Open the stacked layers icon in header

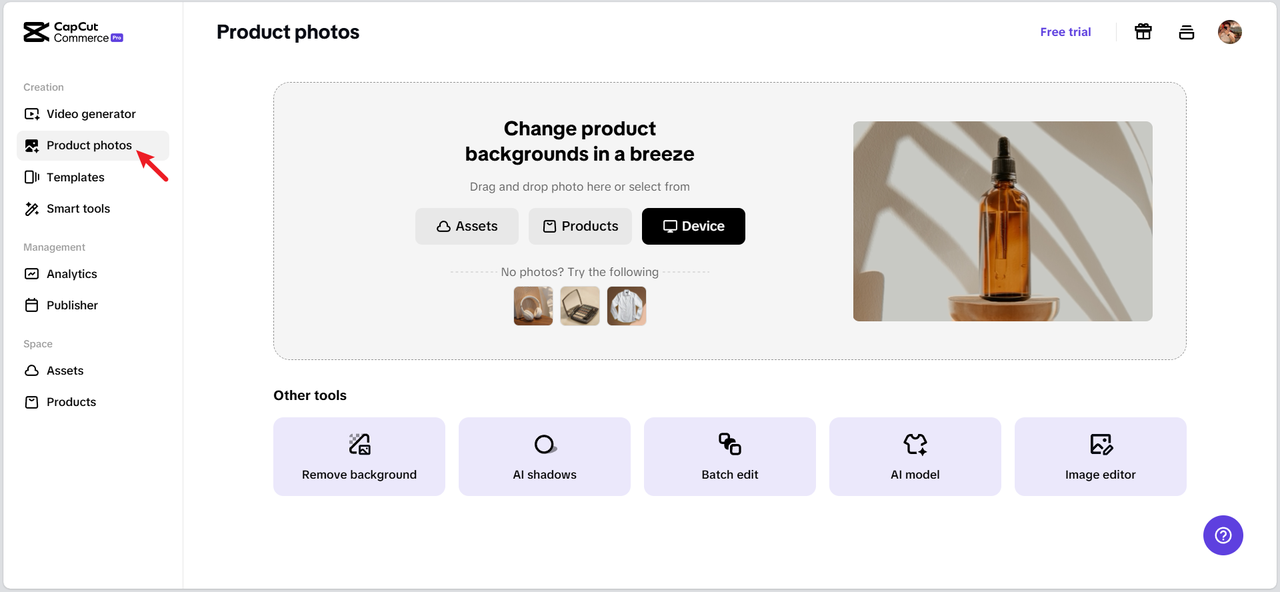1187,32
